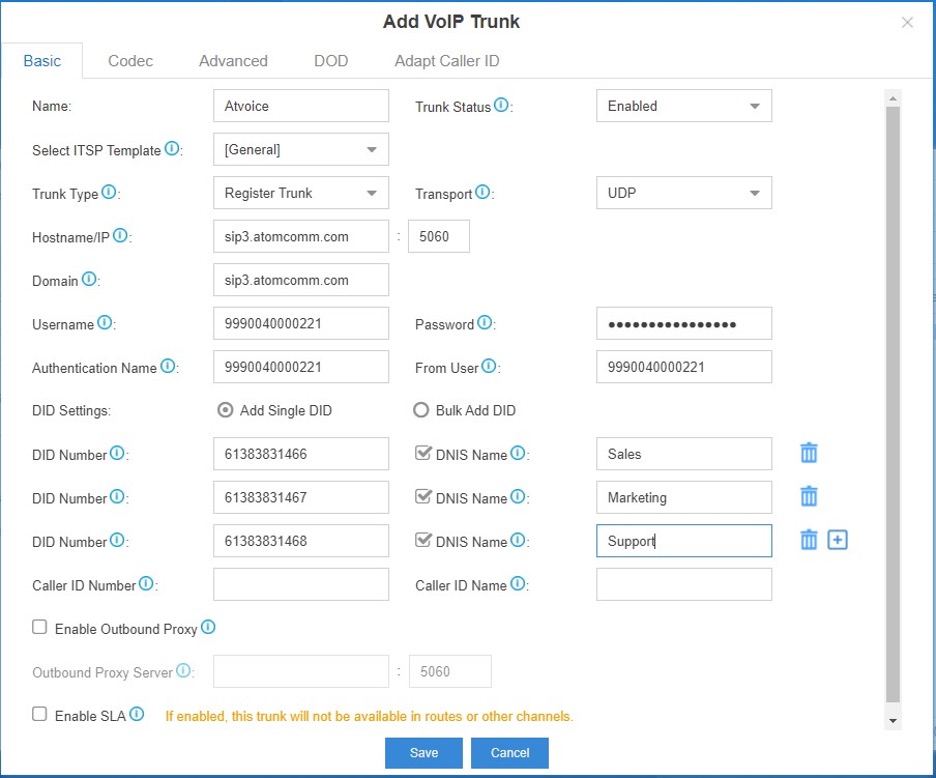
Task: Click info icon beside Username label
Action: click(x=104, y=322)
